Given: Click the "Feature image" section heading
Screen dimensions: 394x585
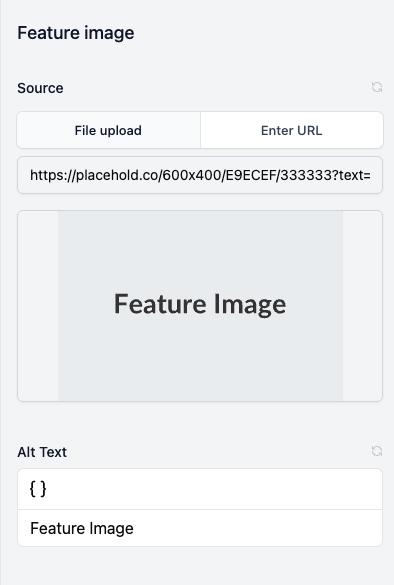Looking at the screenshot, I should point(76,33).
